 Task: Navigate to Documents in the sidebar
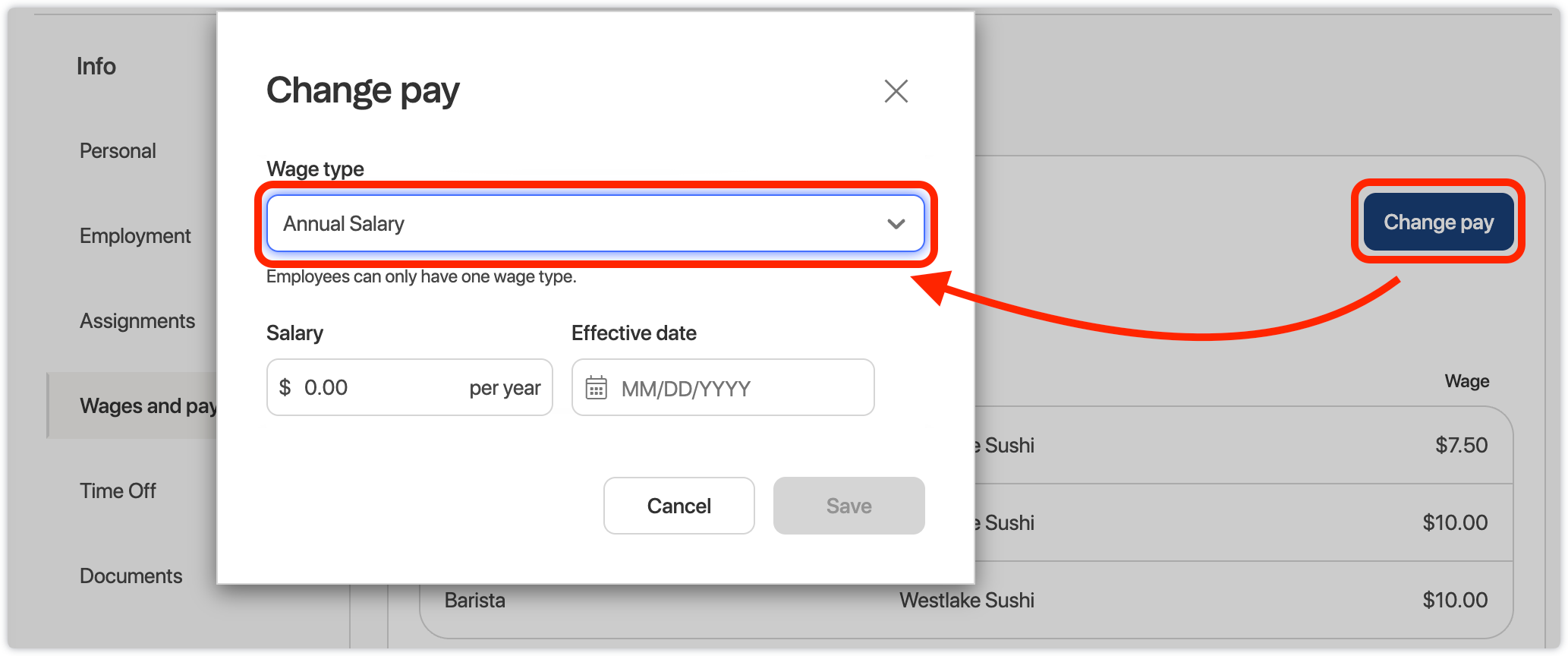point(131,576)
